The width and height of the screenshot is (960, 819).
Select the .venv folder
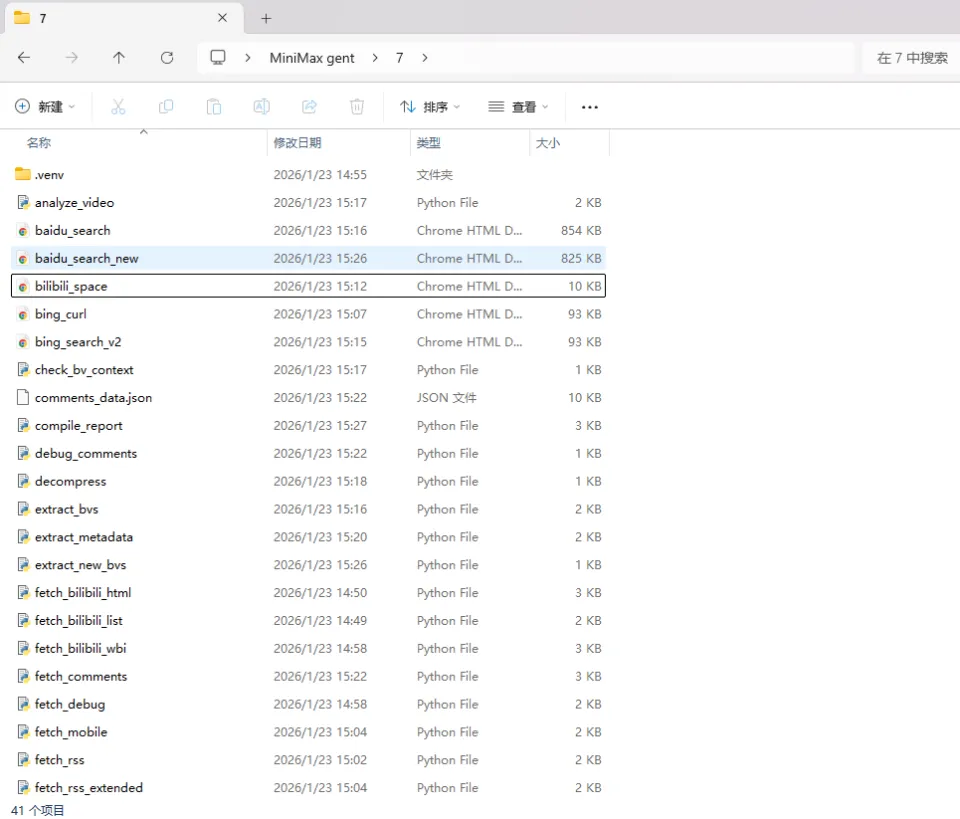49,175
